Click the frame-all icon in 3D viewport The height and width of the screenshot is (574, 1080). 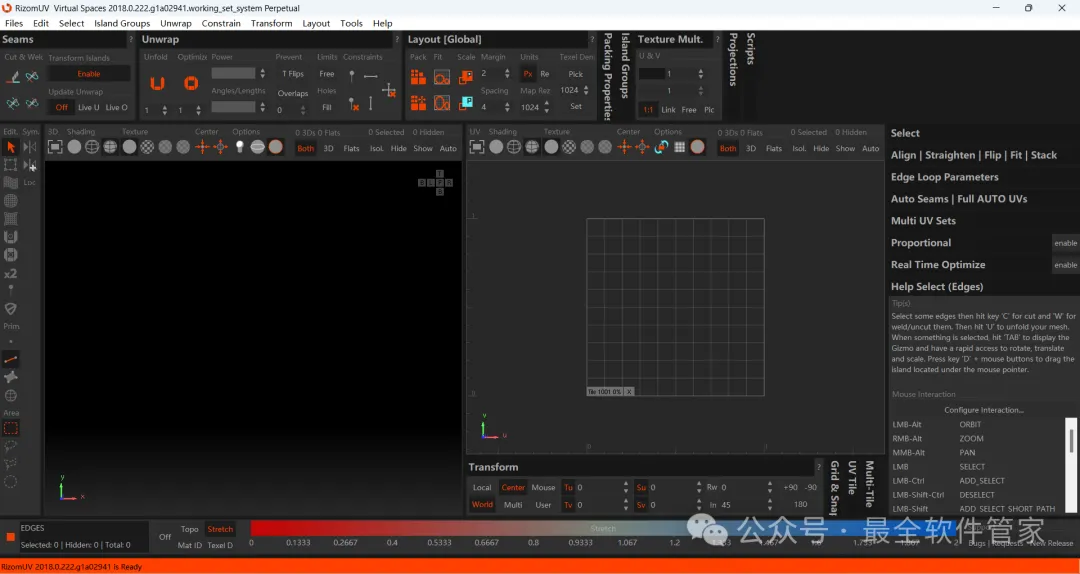coord(55,147)
